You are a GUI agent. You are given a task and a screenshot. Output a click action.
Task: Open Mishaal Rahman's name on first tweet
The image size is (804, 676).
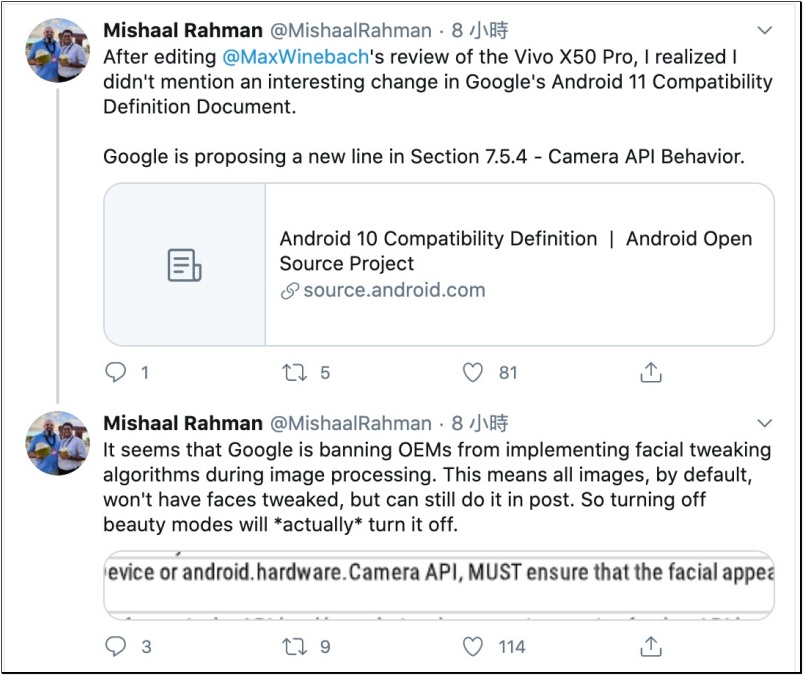click(183, 30)
